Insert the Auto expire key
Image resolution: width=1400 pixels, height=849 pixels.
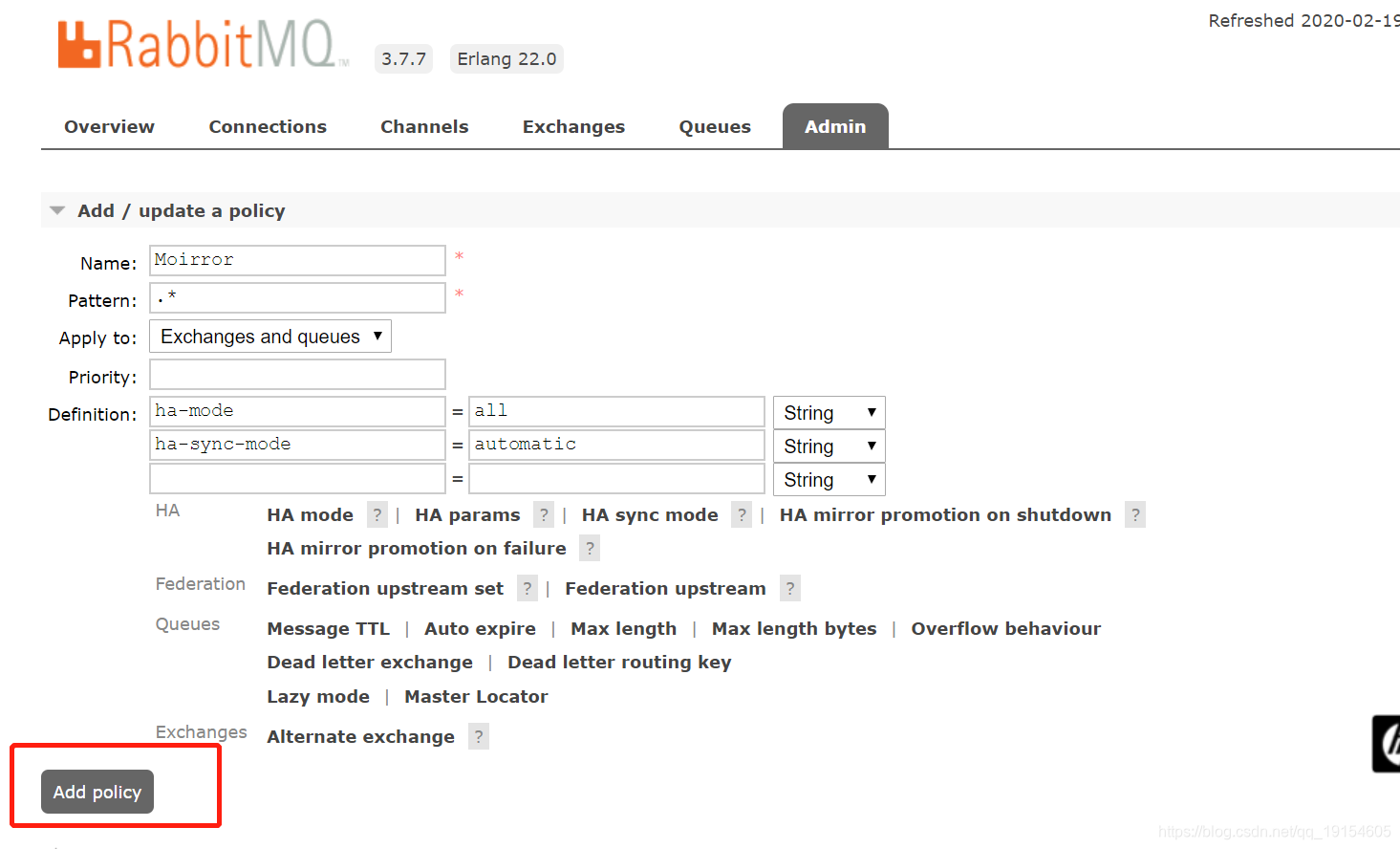(480, 629)
